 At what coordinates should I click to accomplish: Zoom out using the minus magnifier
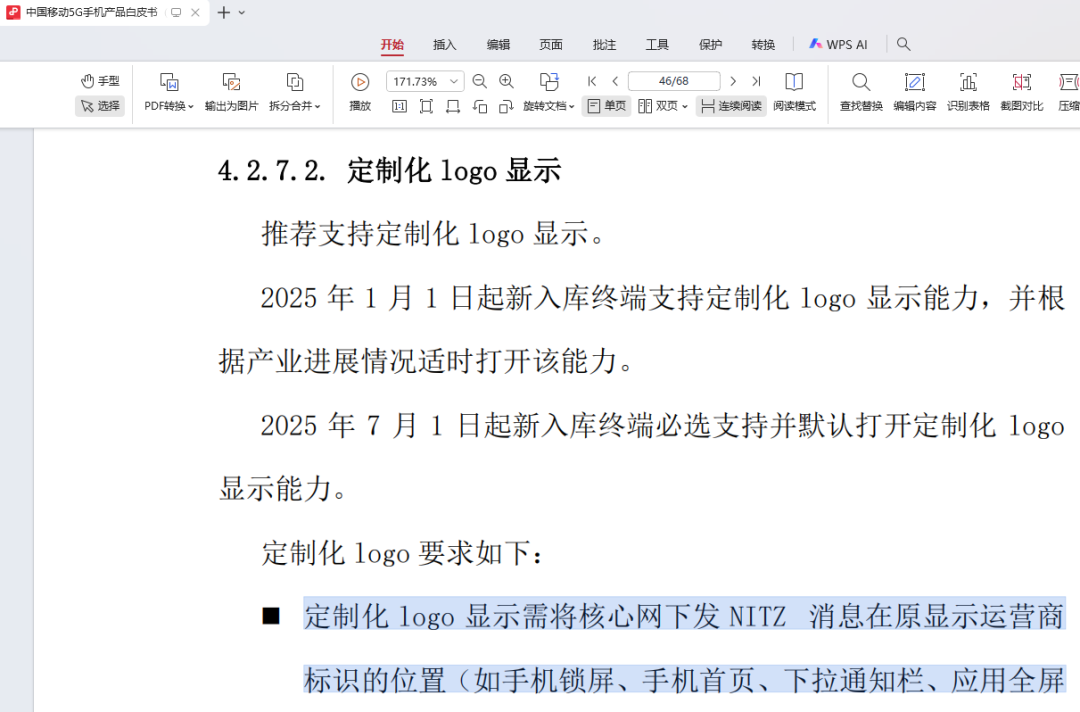480,81
